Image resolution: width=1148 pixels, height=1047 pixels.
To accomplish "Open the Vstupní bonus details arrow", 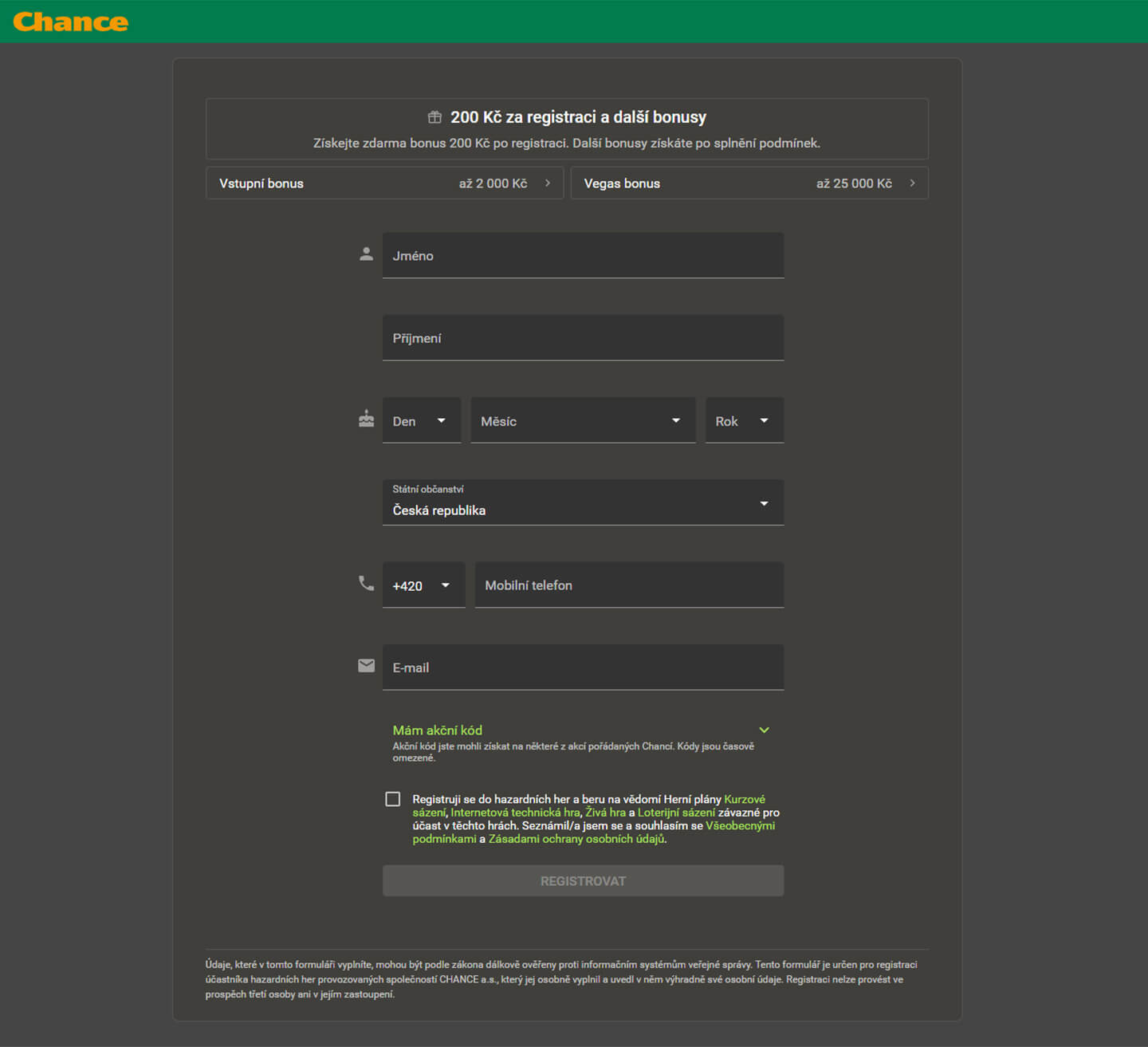I will [x=548, y=183].
